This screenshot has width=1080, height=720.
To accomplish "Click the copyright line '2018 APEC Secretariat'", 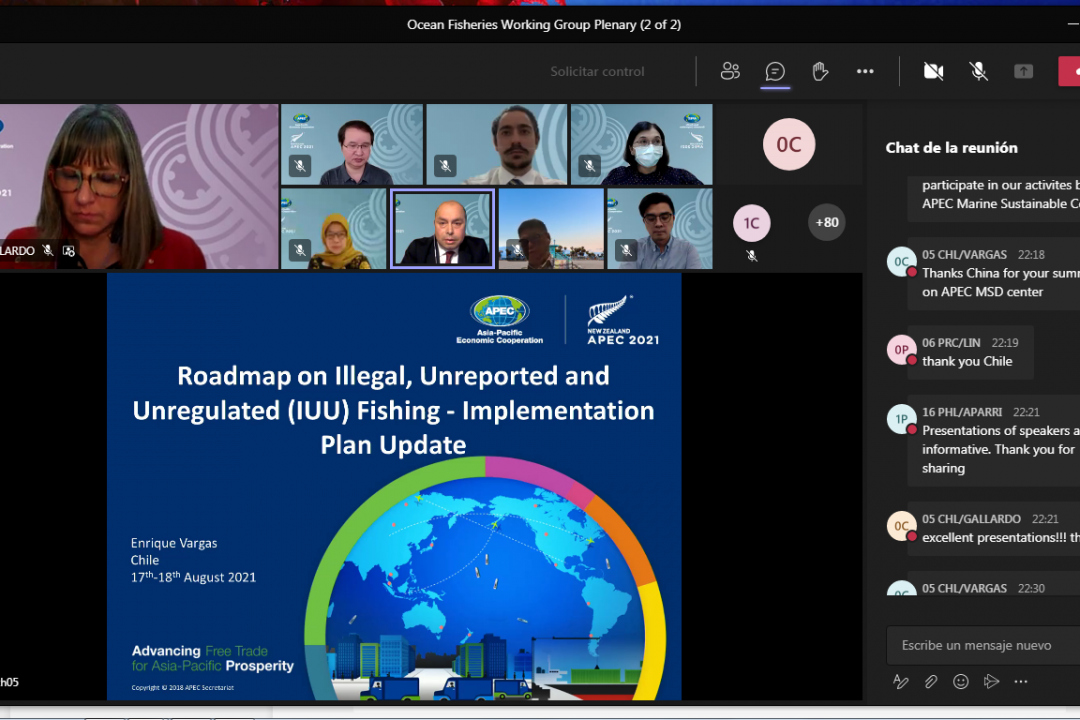I will click(x=183, y=688).
